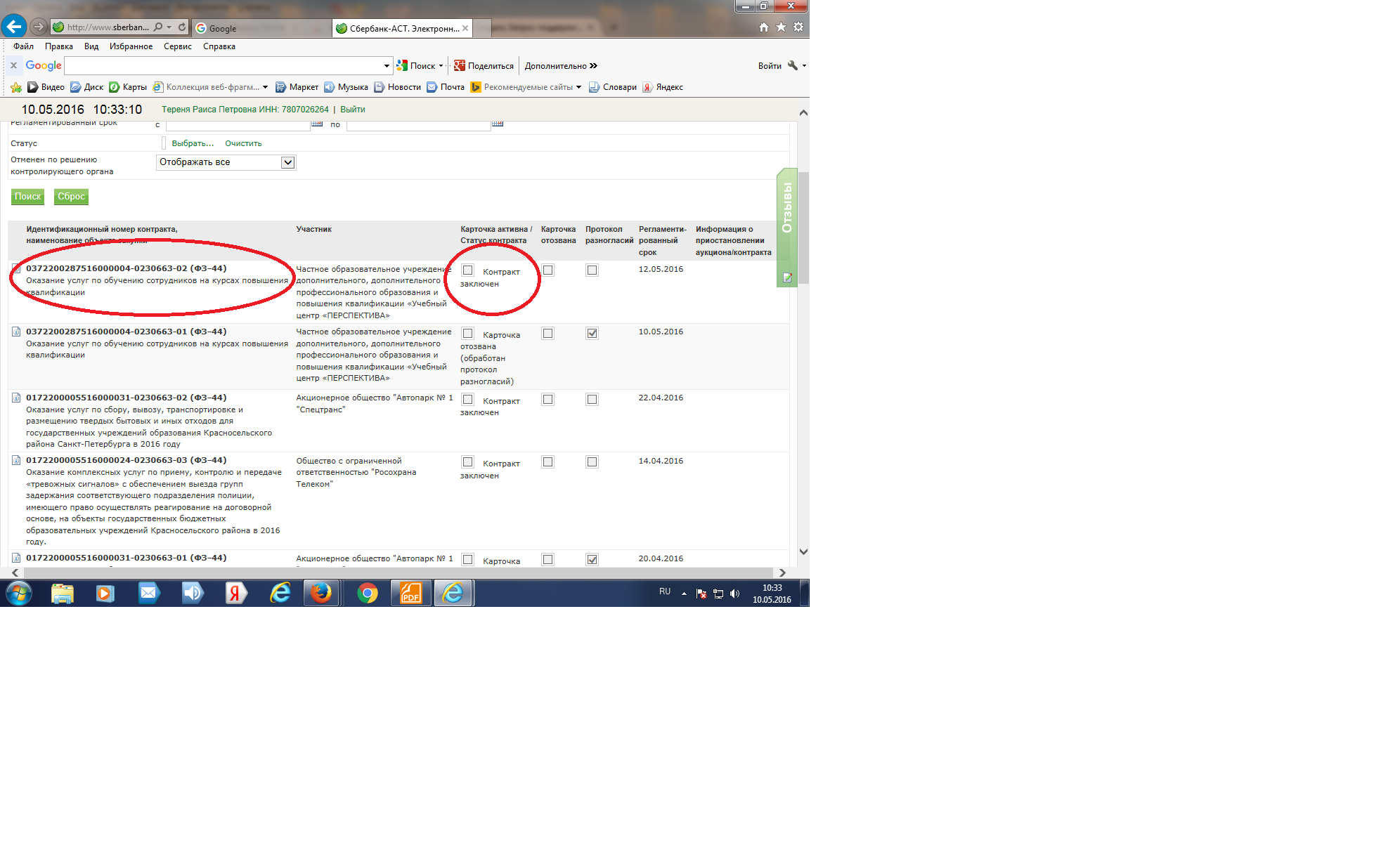Toggle Карточка активна checkbox for contract ...0004-0230663-02
1400x864 pixels.
pos(467,270)
